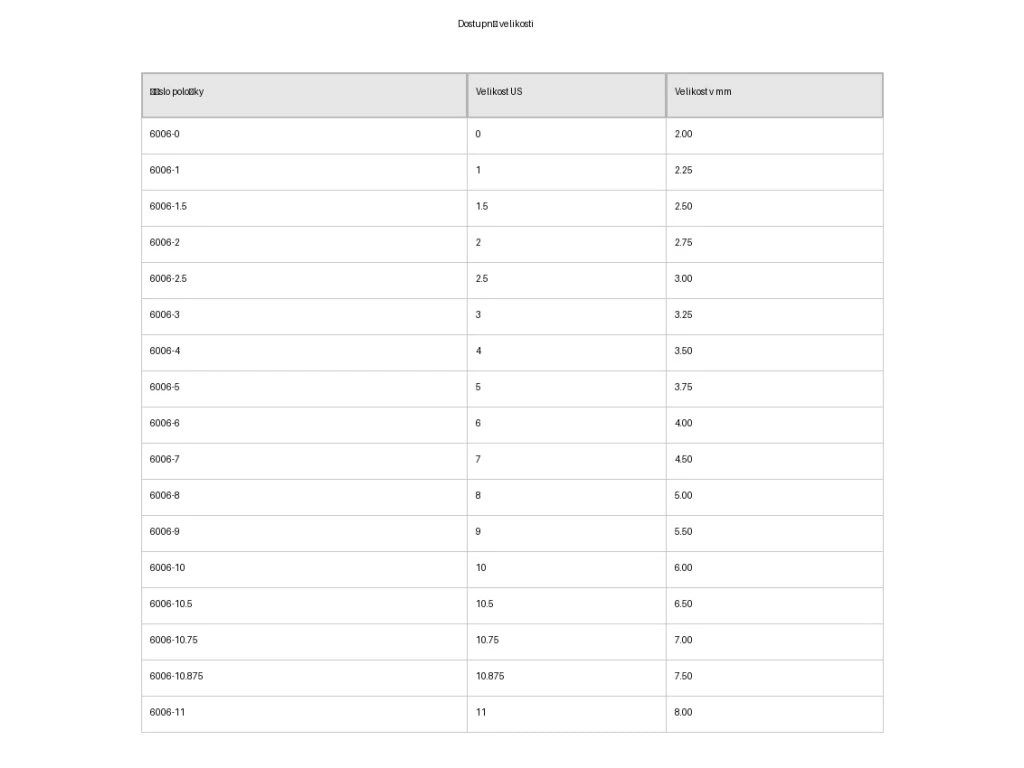Click item number cell 6006-7
Image resolution: width=1024 pixels, height=768 pixels.
[165, 460]
